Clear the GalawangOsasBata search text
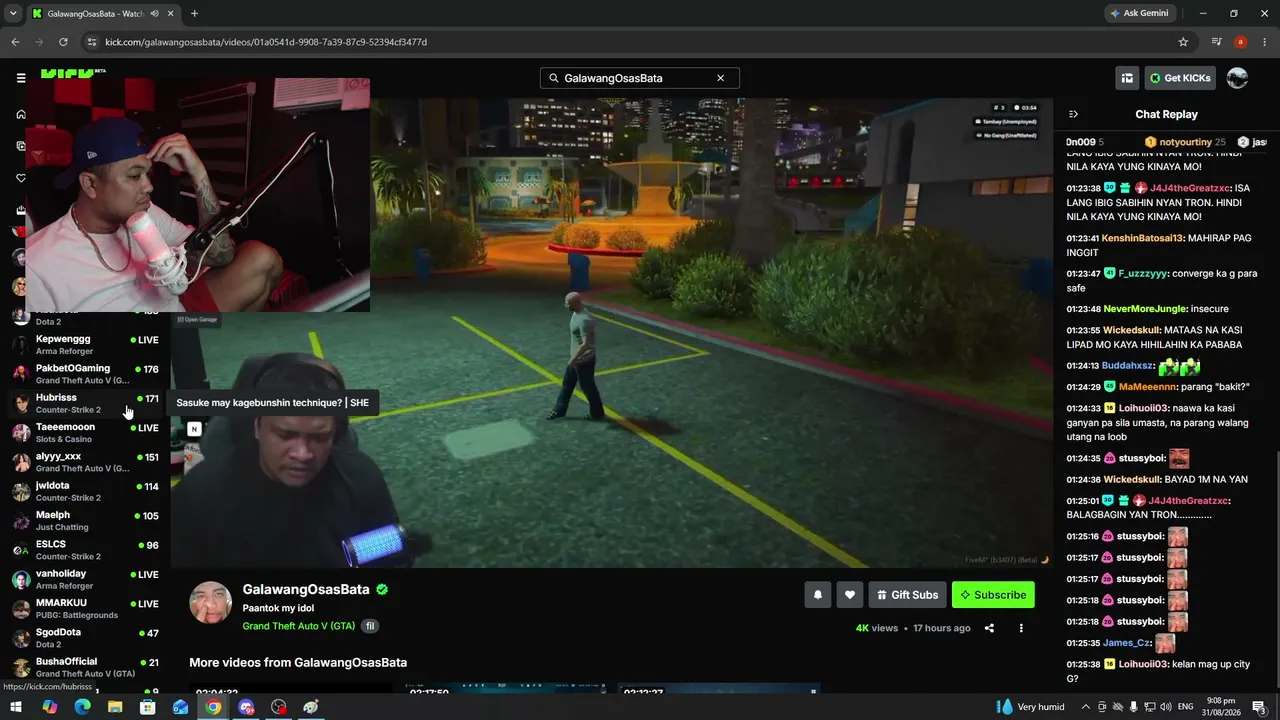The width and height of the screenshot is (1280, 720). point(720,78)
